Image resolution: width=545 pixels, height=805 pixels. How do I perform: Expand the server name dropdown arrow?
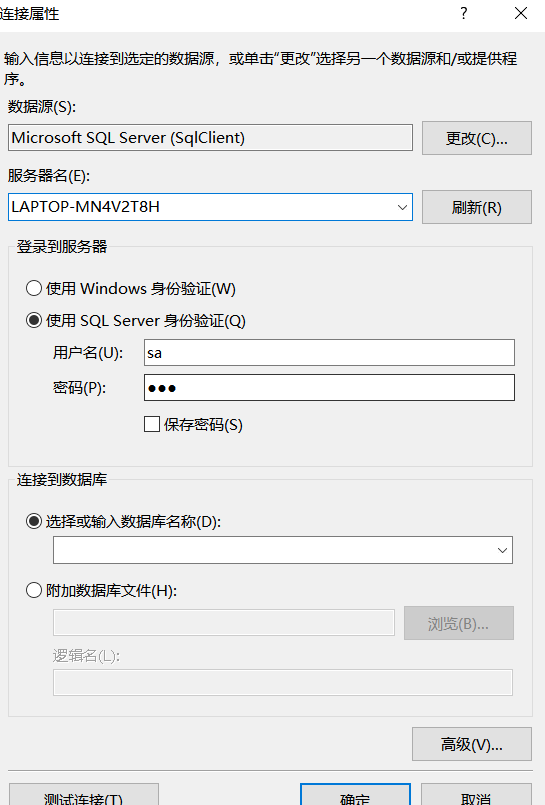point(402,207)
